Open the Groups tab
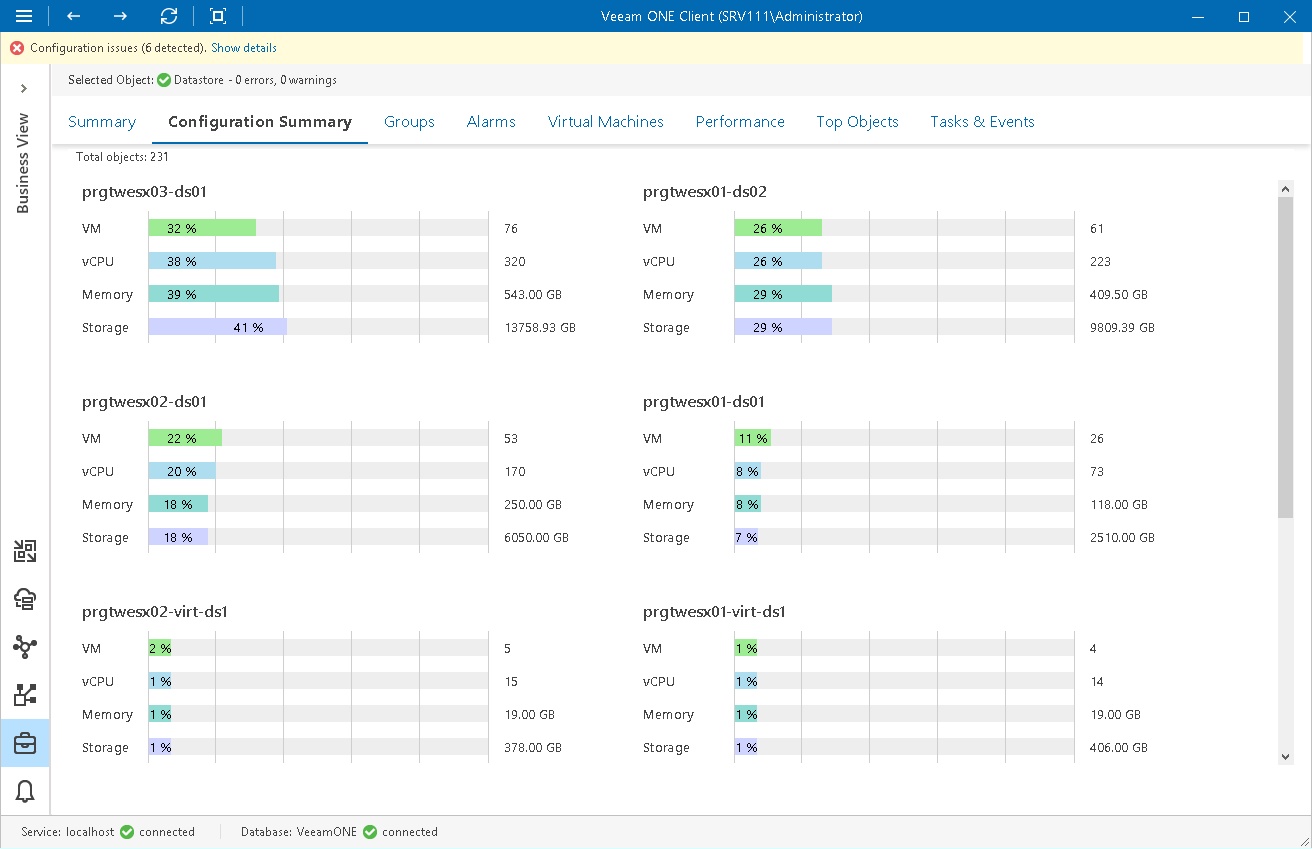Screen dimensions: 1312x849 coord(409,121)
